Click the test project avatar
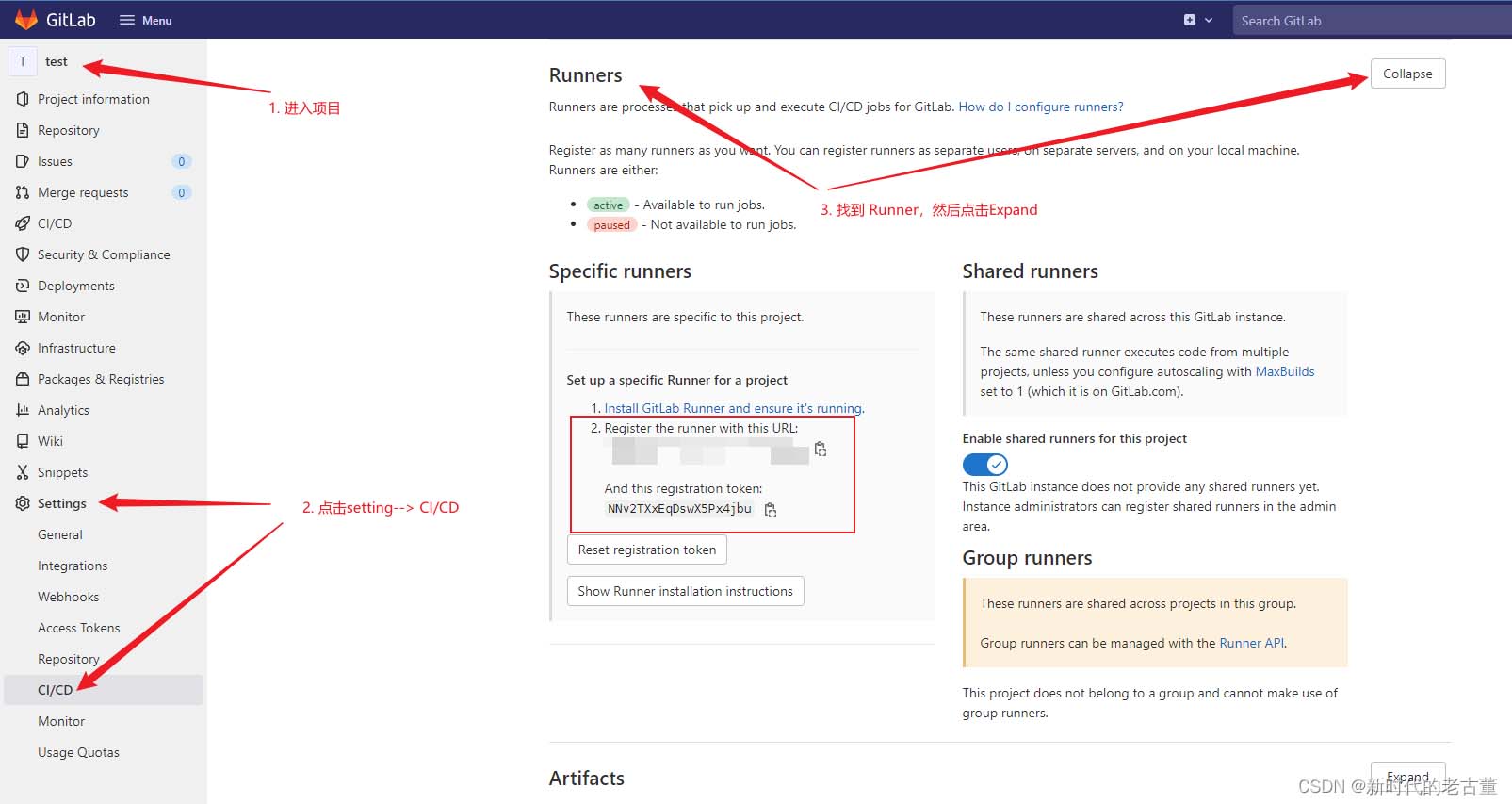The image size is (1512, 804). [x=23, y=61]
